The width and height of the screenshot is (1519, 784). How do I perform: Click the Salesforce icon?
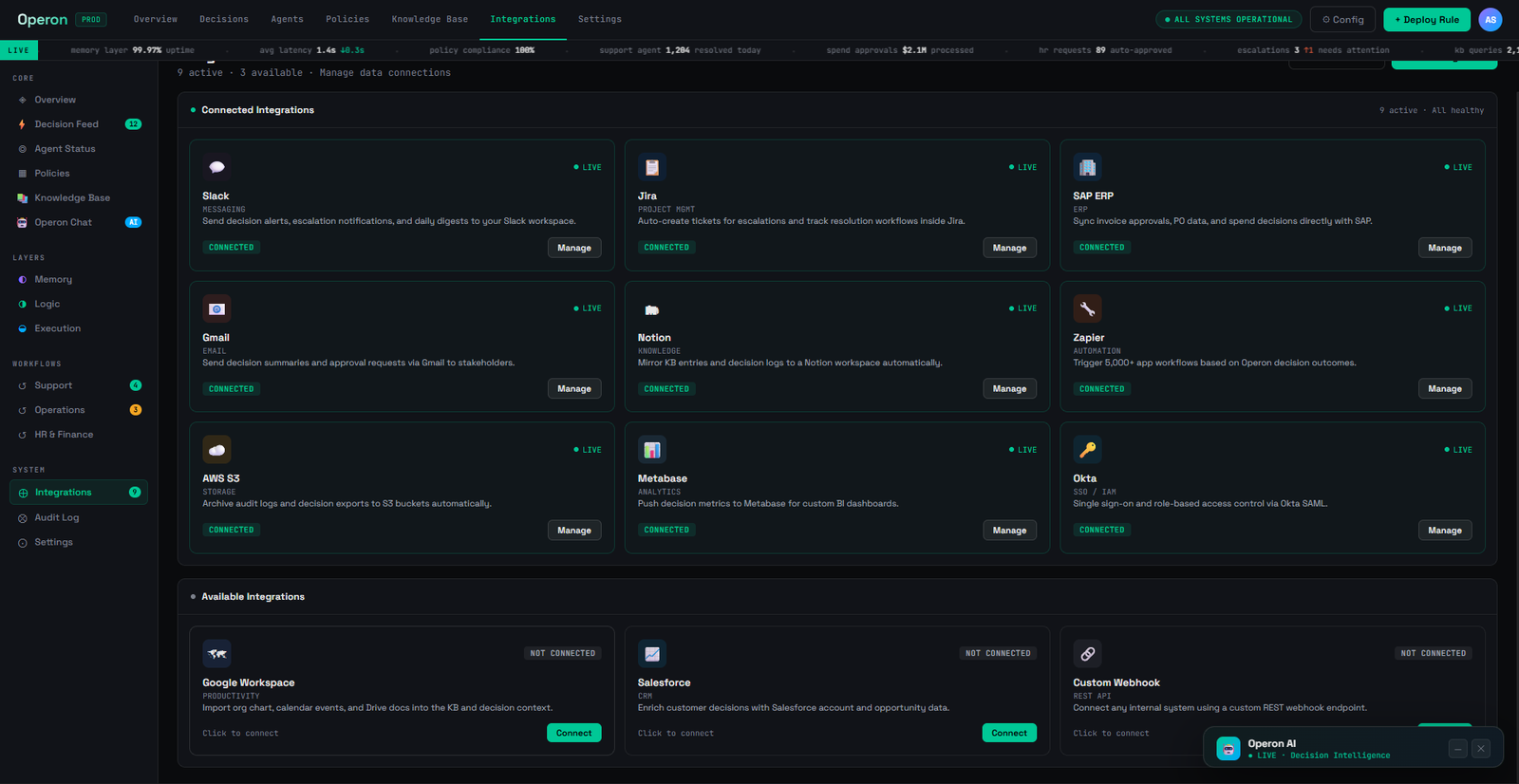pos(652,654)
